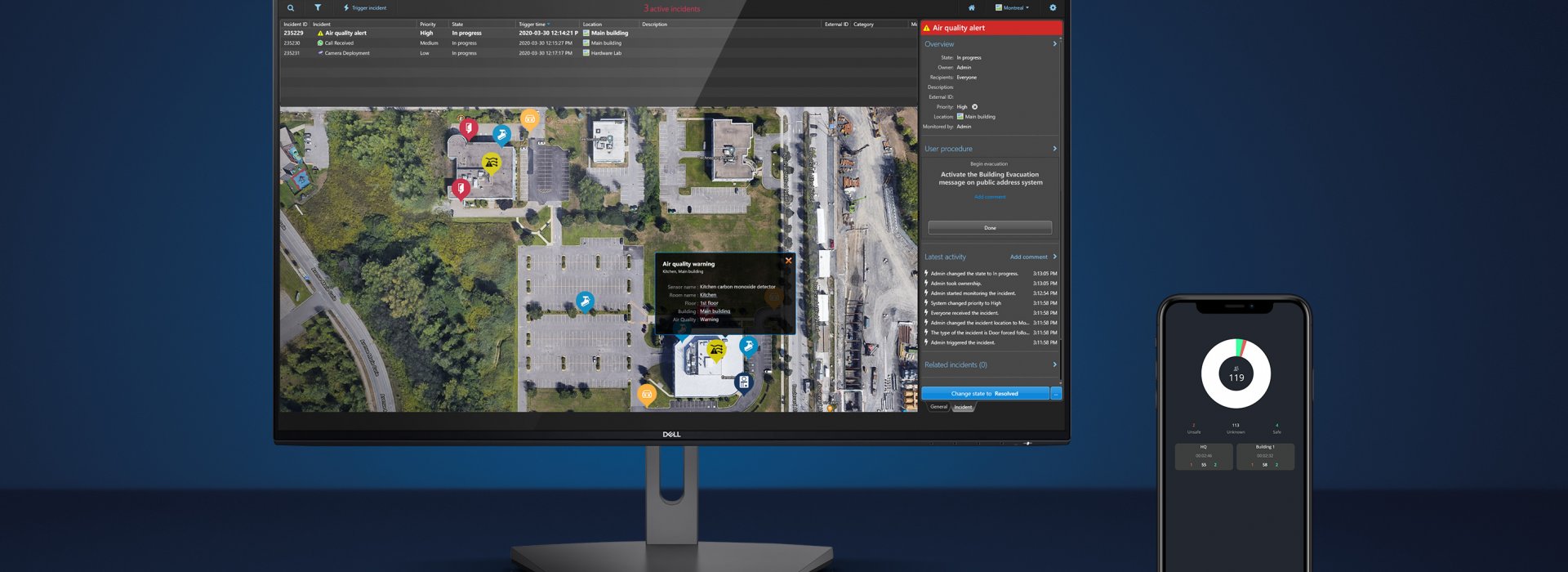The width and height of the screenshot is (1568, 572).
Task: Mark the evacuation procedure step as Done
Action: (x=990, y=228)
